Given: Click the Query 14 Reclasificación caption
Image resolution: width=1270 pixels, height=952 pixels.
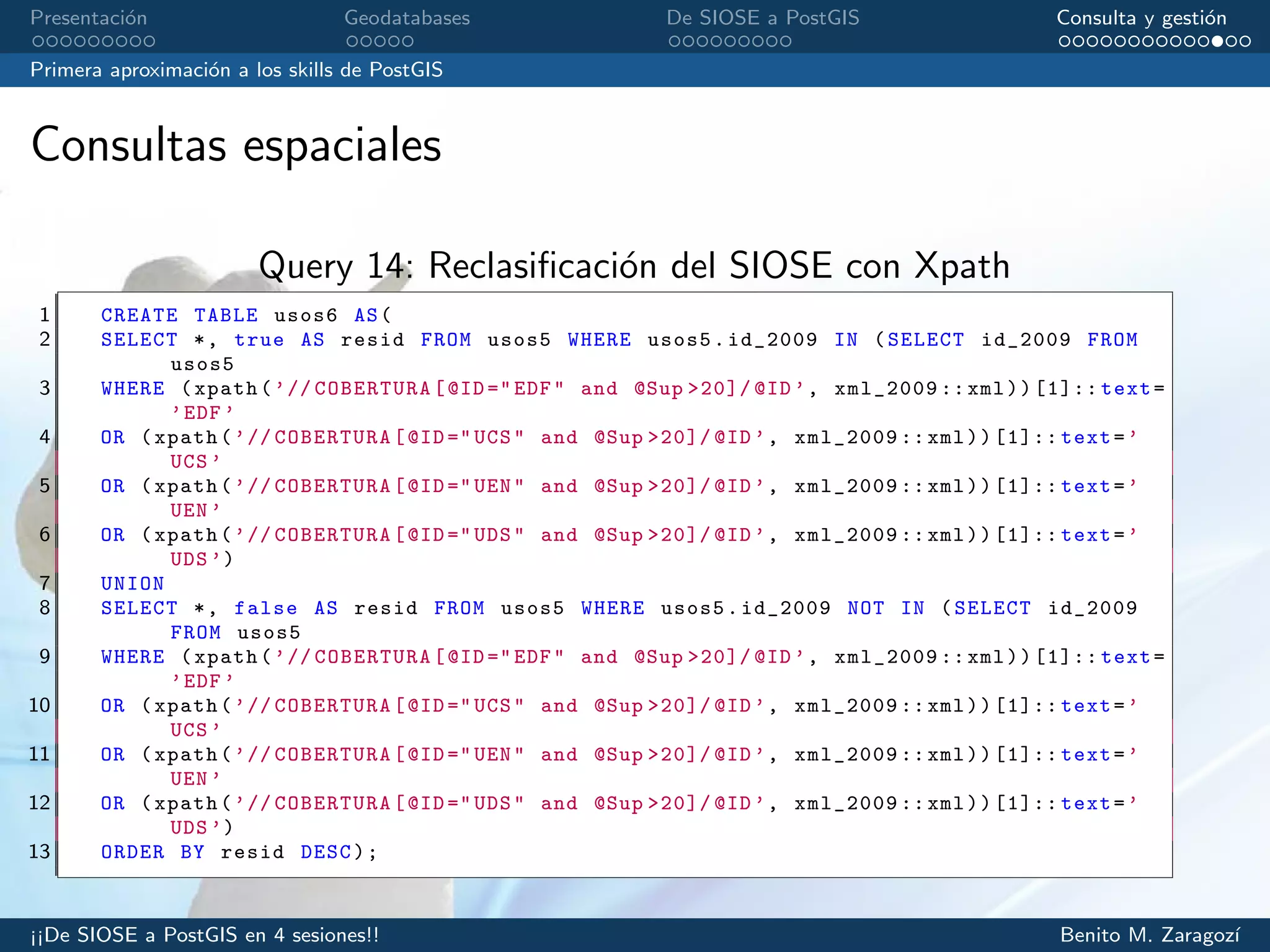Looking at the screenshot, I should coord(634,265).
